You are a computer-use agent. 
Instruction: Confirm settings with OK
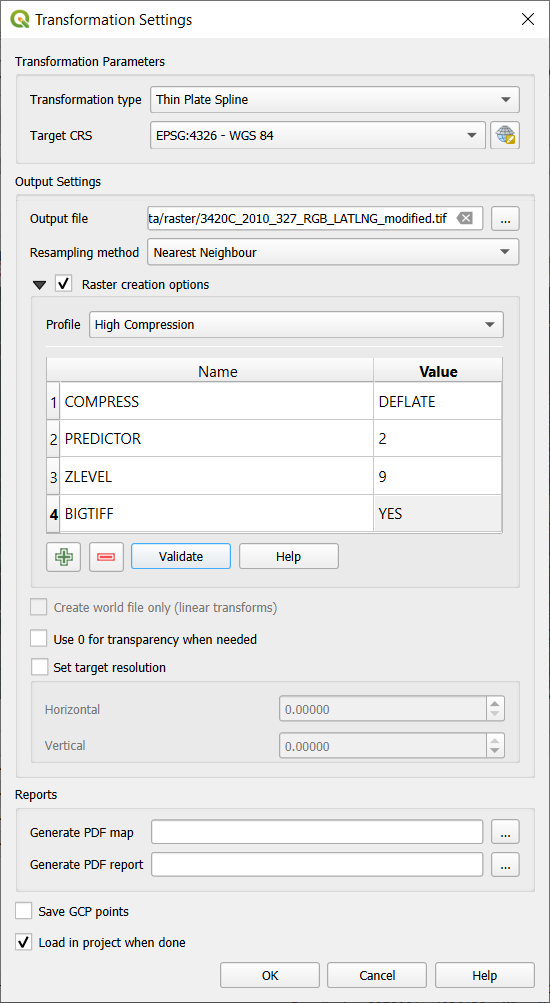click(270, 975)
